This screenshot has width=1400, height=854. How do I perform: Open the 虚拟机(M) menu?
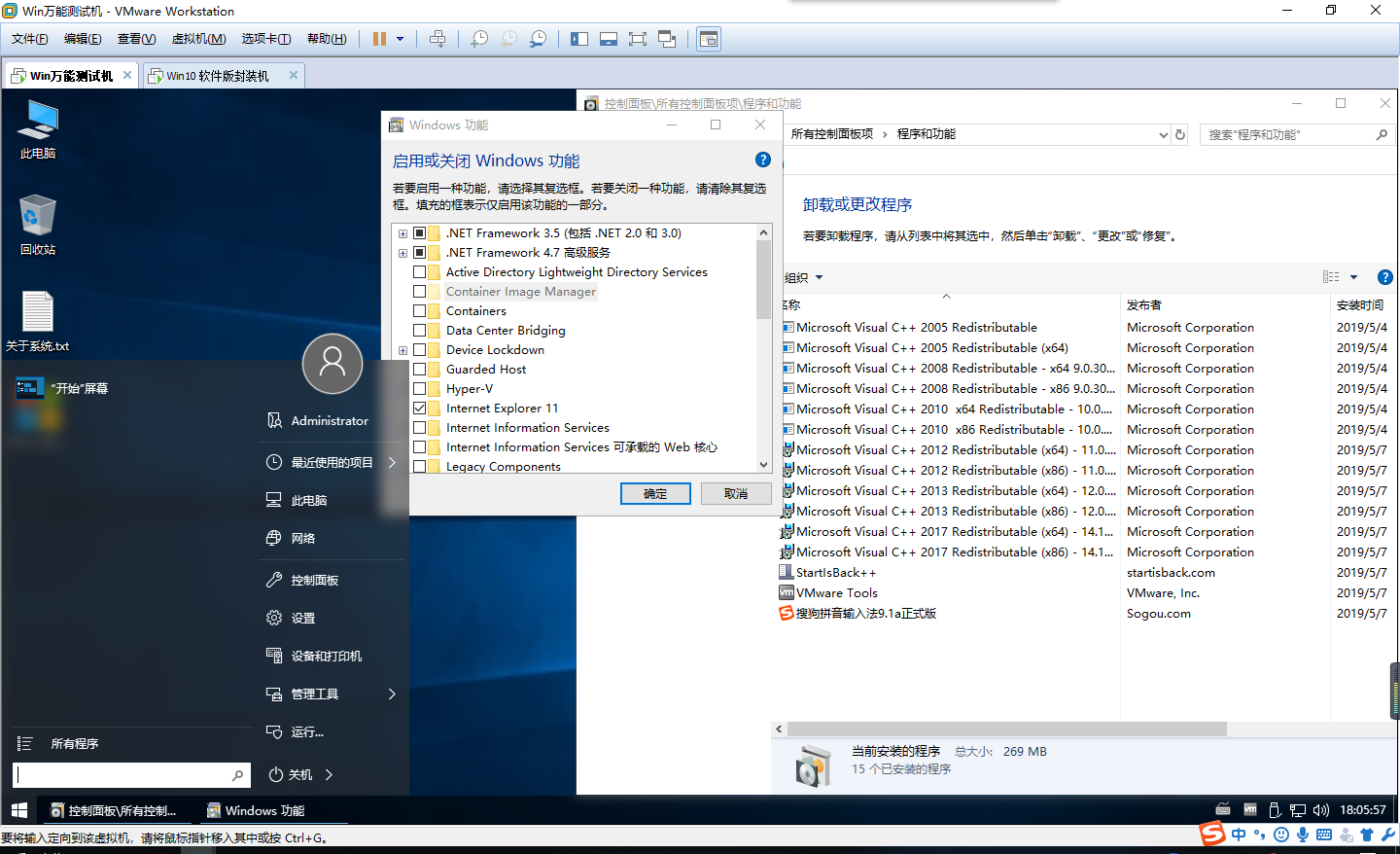[x=198, y=39]
